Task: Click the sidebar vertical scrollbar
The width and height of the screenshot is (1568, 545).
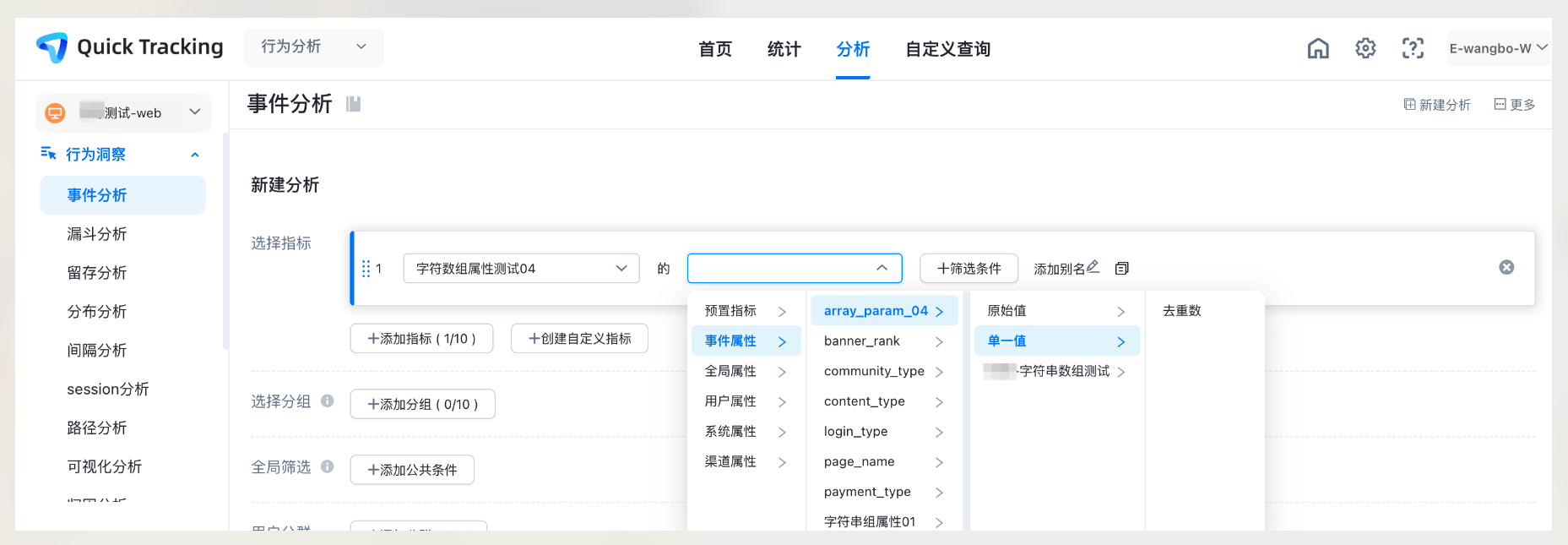Action: coord(225,241)
